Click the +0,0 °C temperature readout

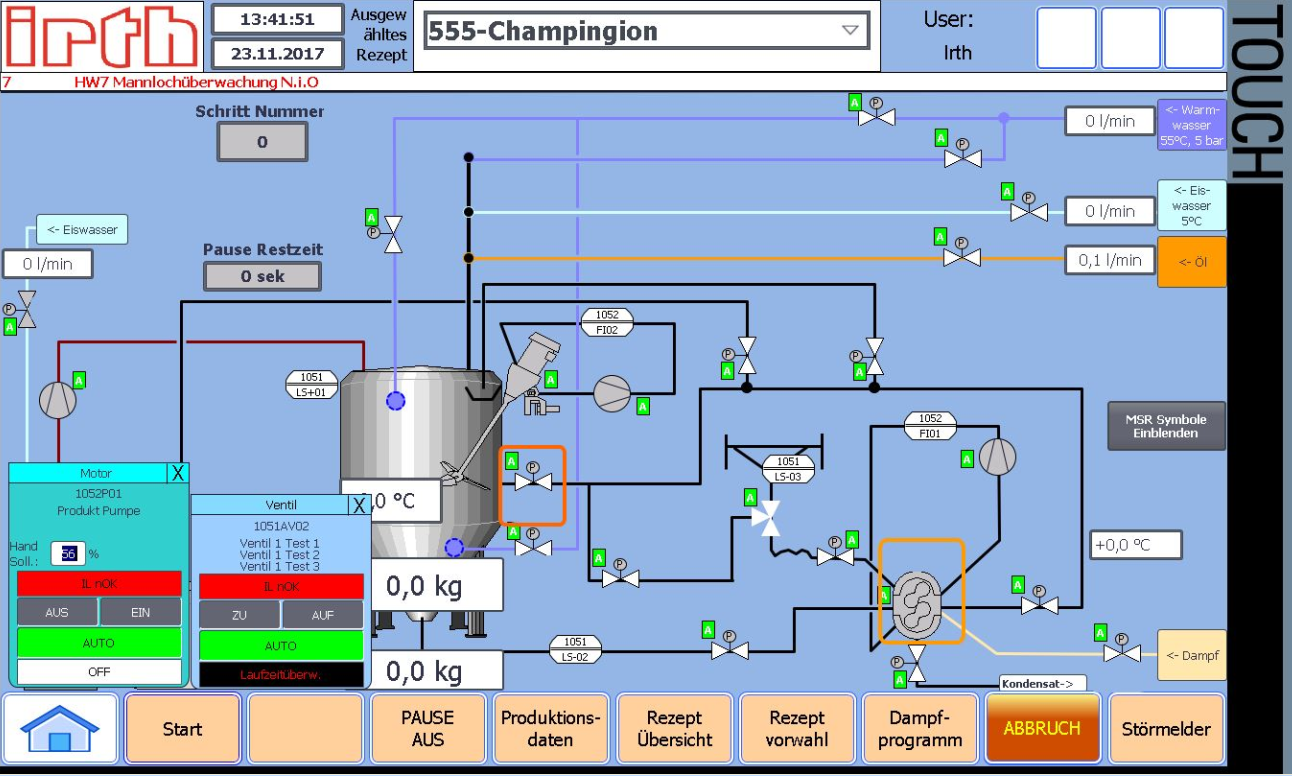(1136, 545)
